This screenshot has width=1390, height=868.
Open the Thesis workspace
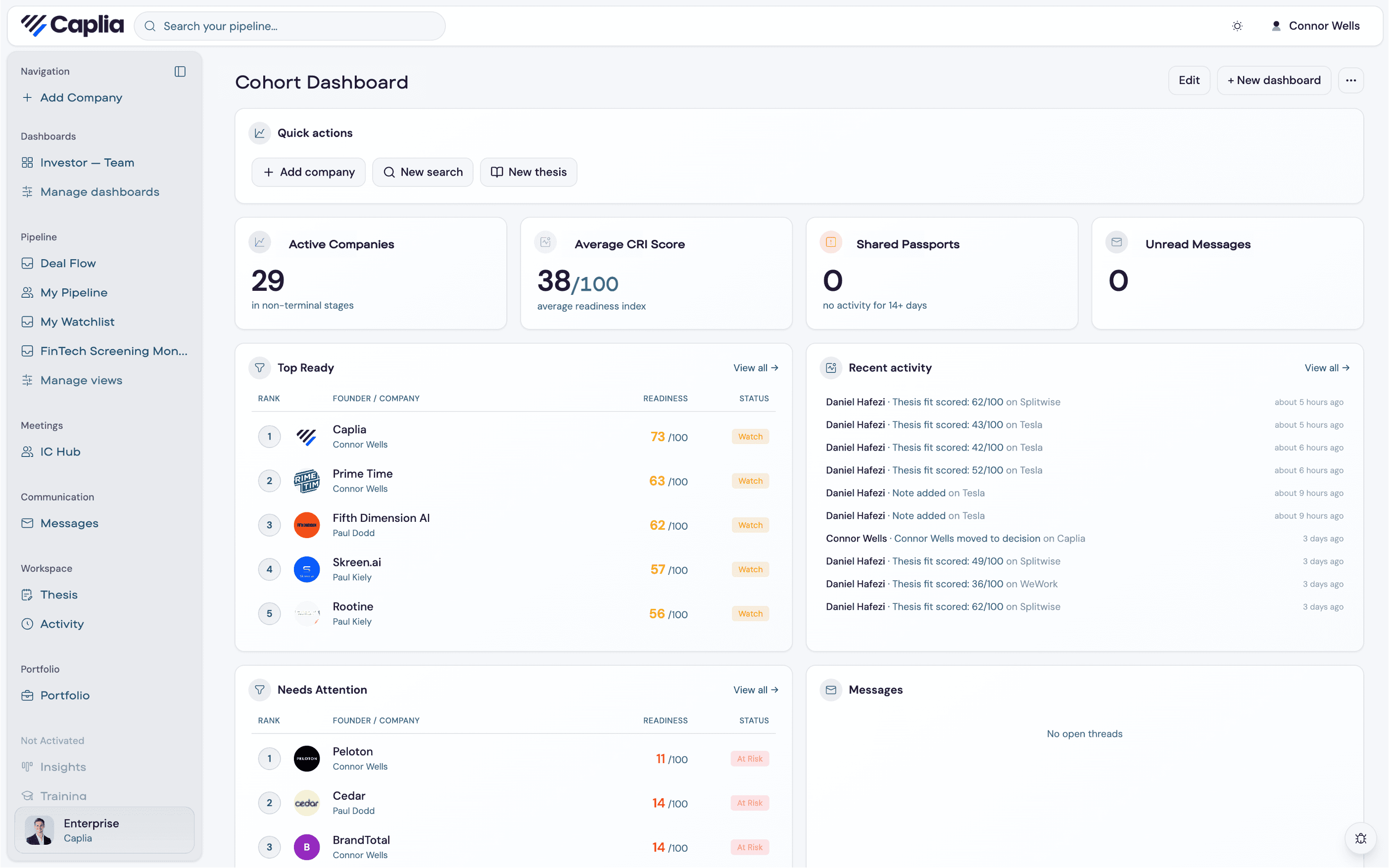point(49,594)
